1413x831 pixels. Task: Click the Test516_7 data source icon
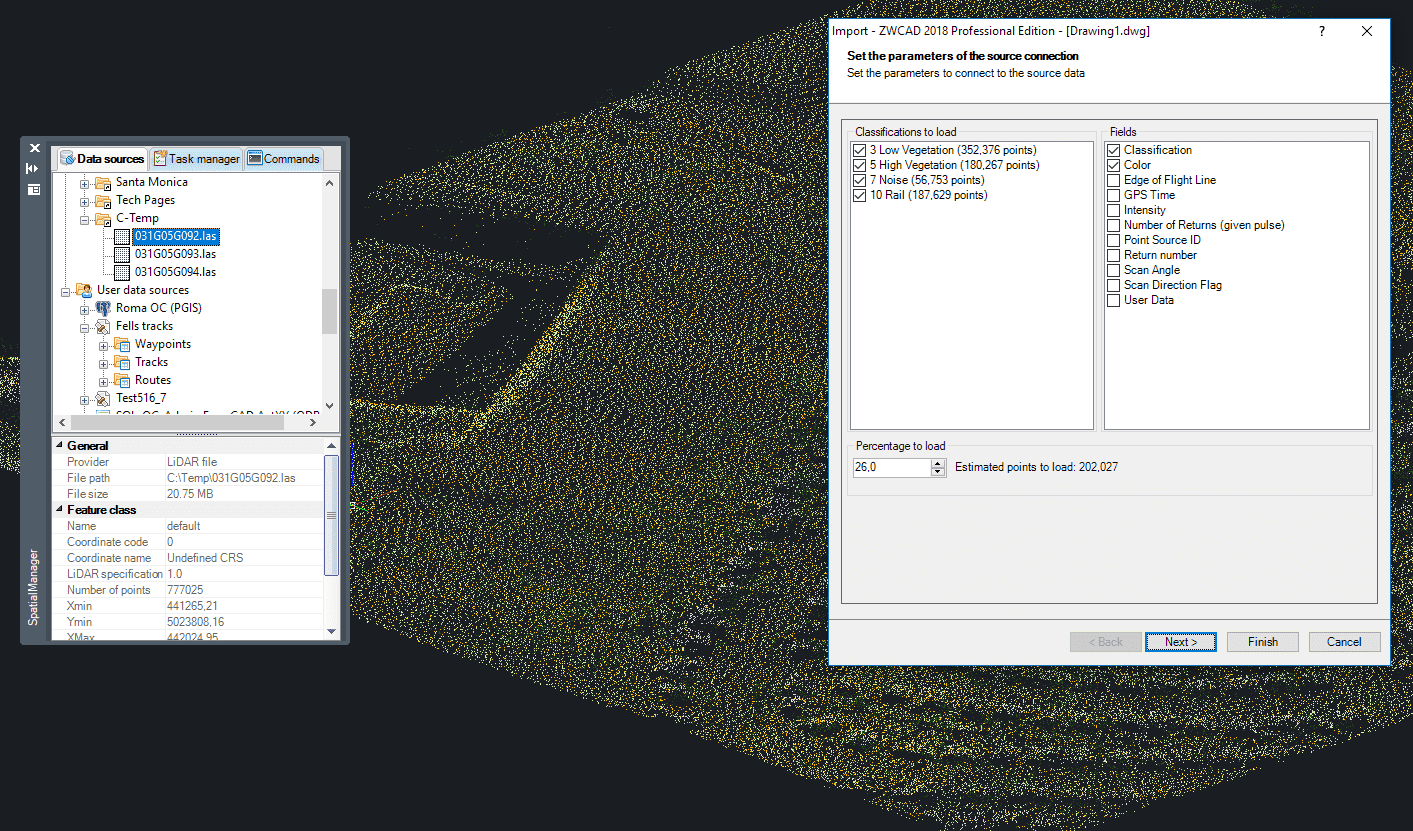pyautogui.click(x=104, y=399)
